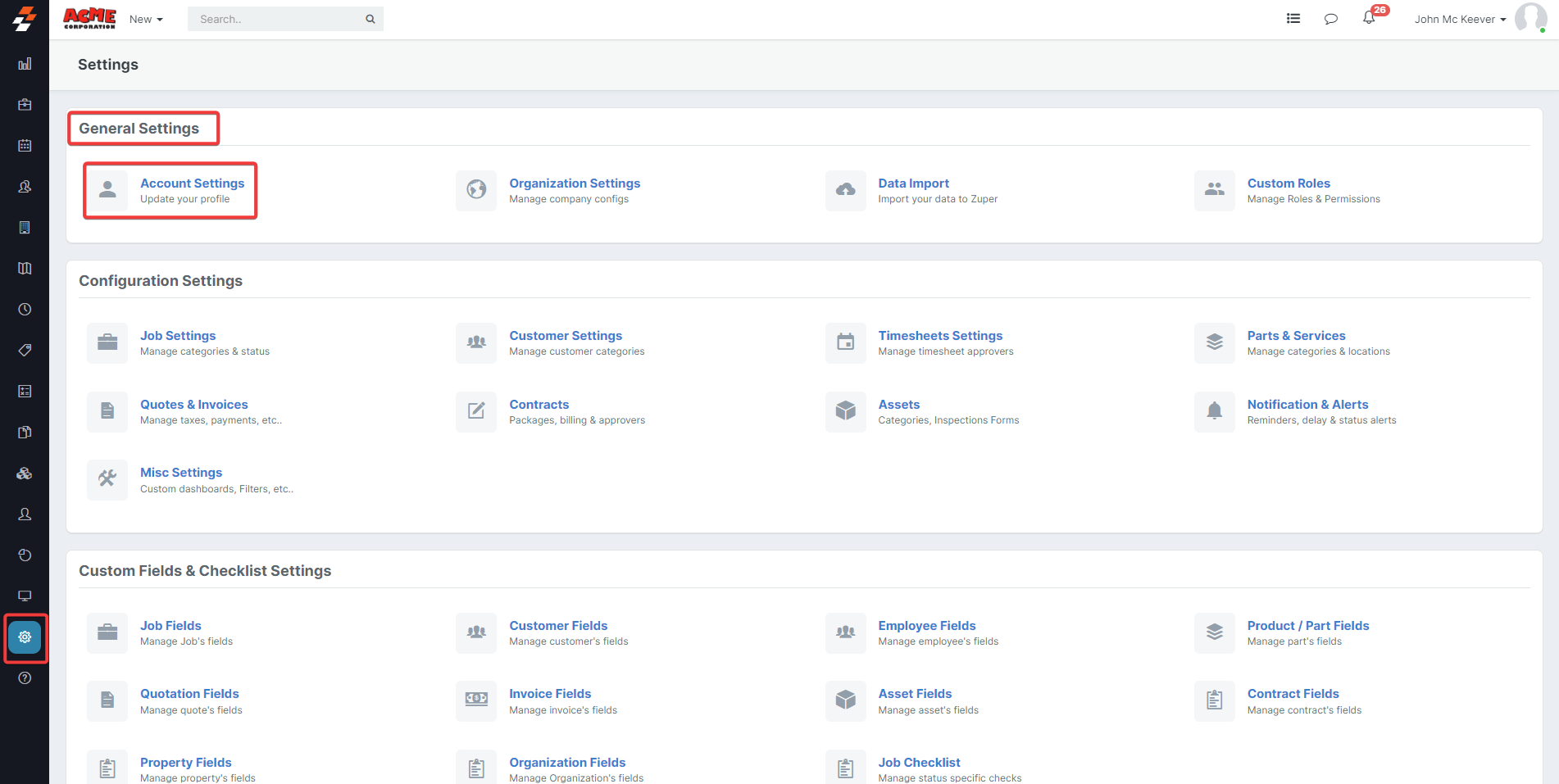Open Data Import page
This screenshot has width=1559, height=784.
click(913, 184)
